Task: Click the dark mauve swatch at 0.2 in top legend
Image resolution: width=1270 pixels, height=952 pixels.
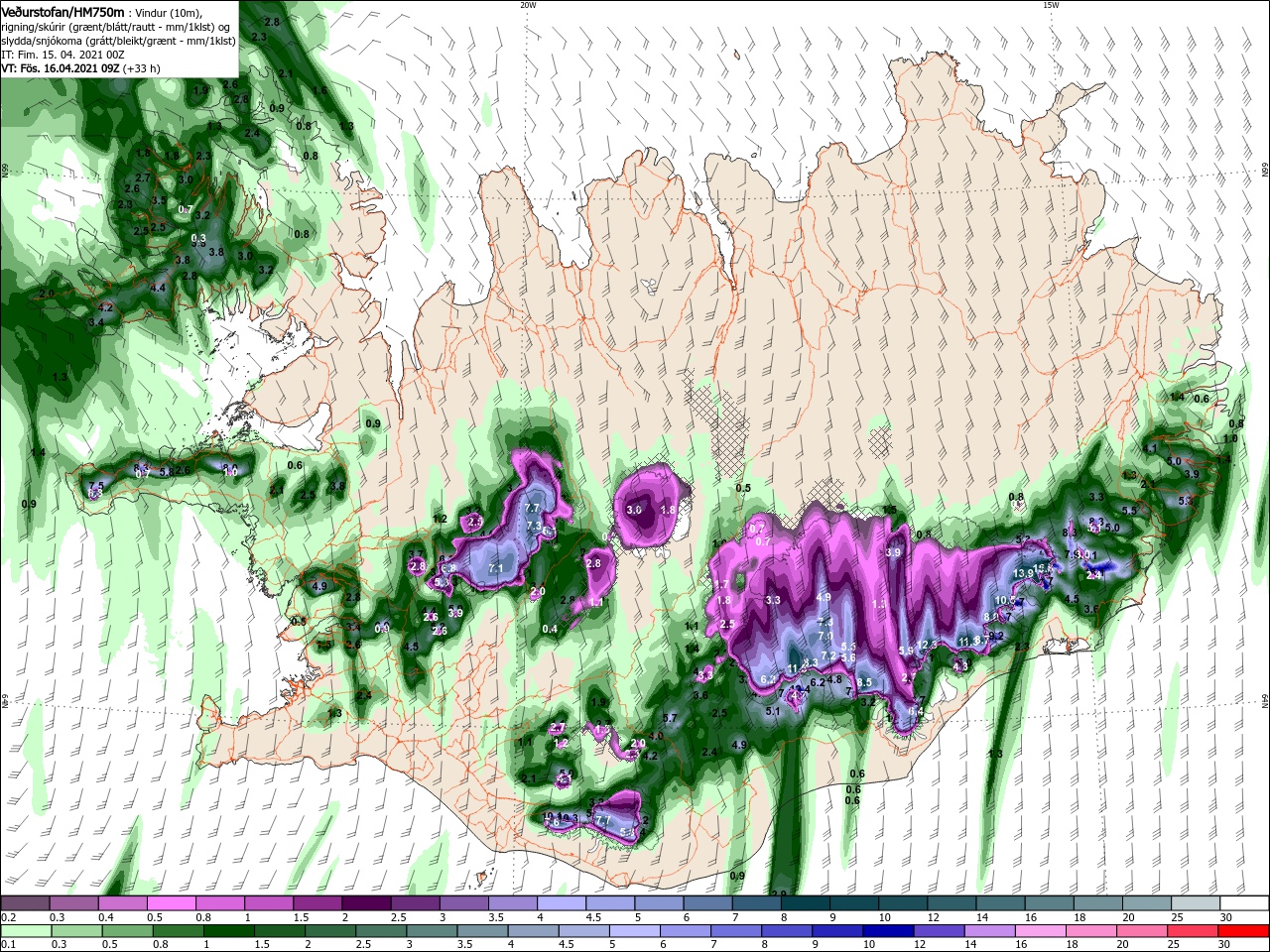Action: coord(25,902)
